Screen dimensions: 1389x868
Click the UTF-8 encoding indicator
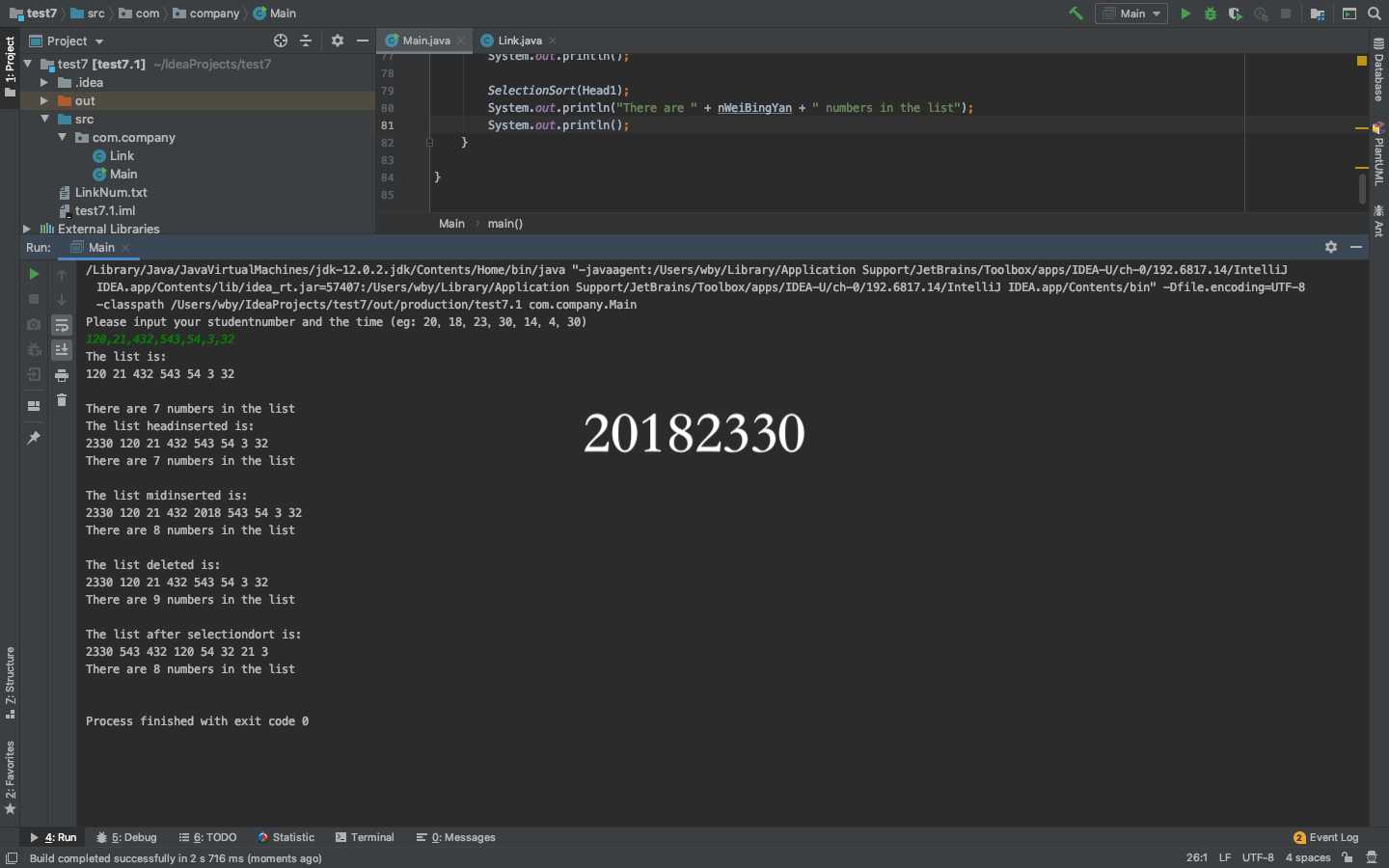point(1258,857)
